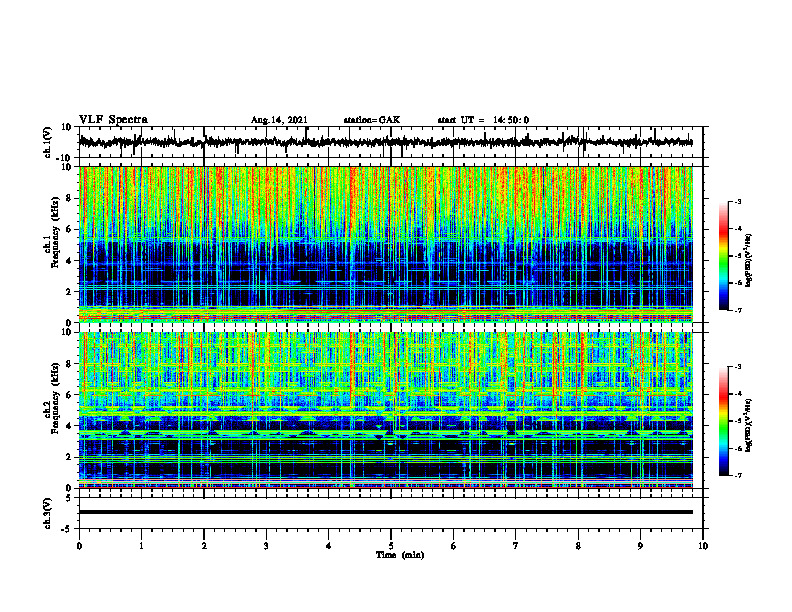
Task: Select the date text "Aug.14, 2021"
Action: tap(279, 120)
